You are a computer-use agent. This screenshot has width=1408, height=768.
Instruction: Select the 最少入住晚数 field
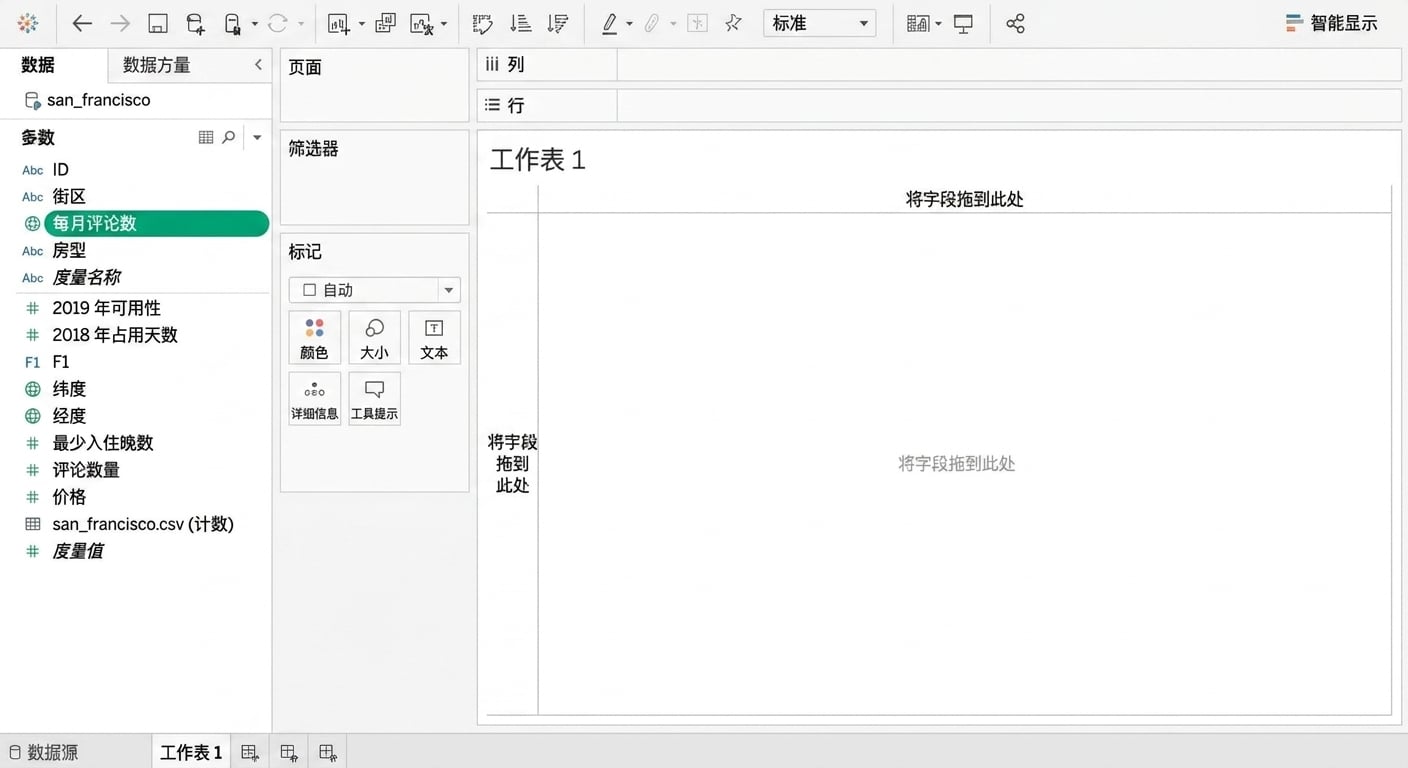[x=103, y=443]
